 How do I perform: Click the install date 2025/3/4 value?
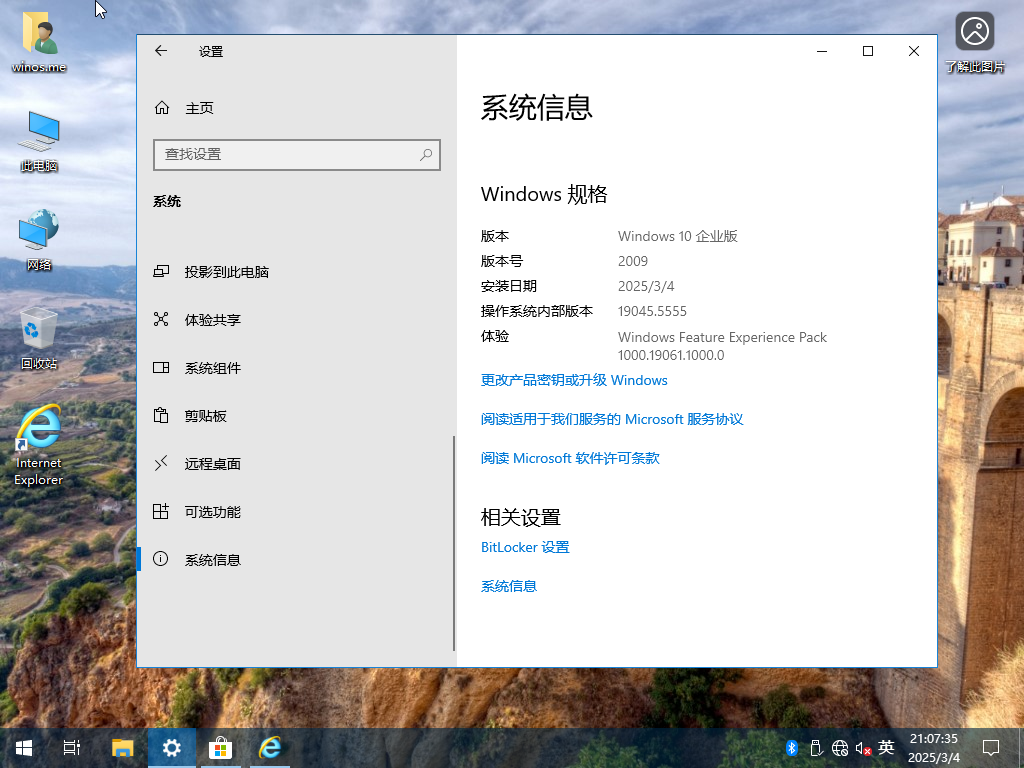646,286
